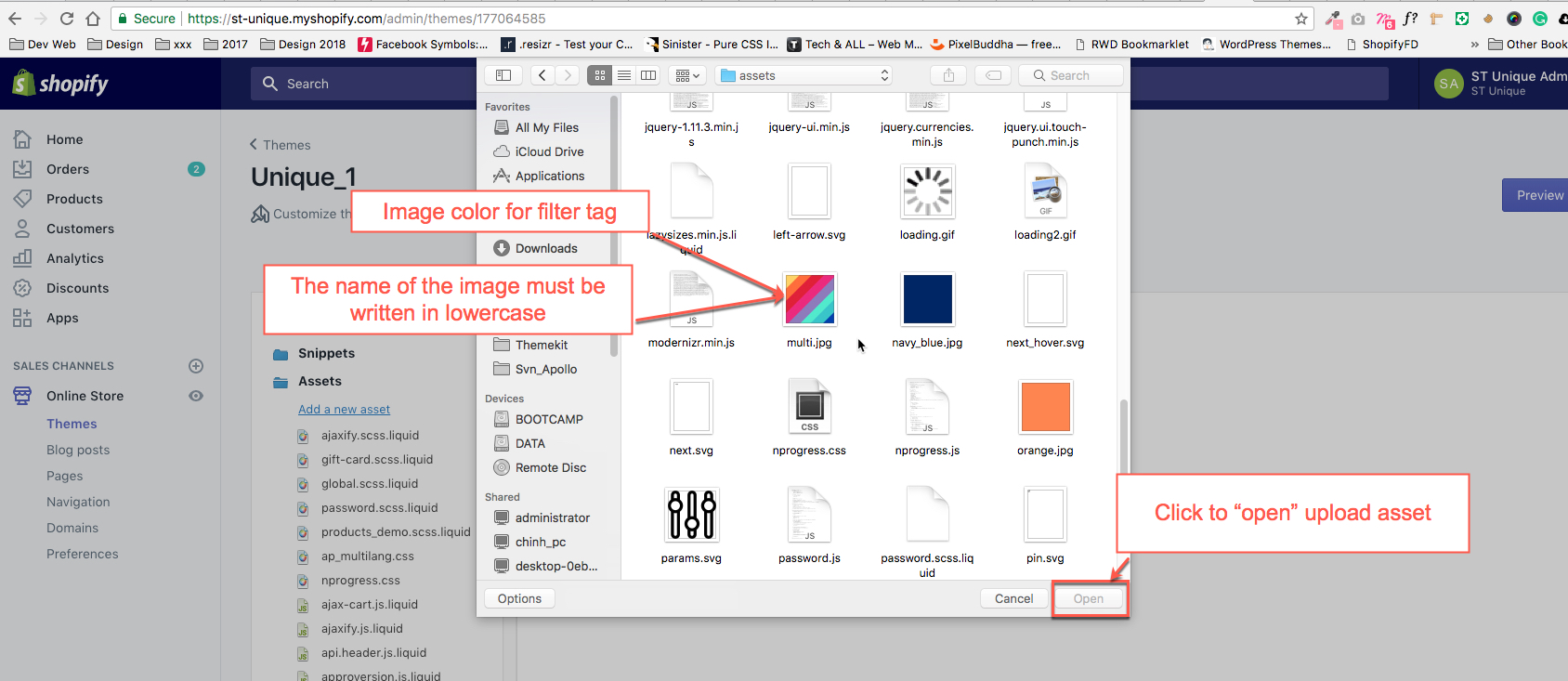Open the assets folder path dropdown

coord(805,75)
